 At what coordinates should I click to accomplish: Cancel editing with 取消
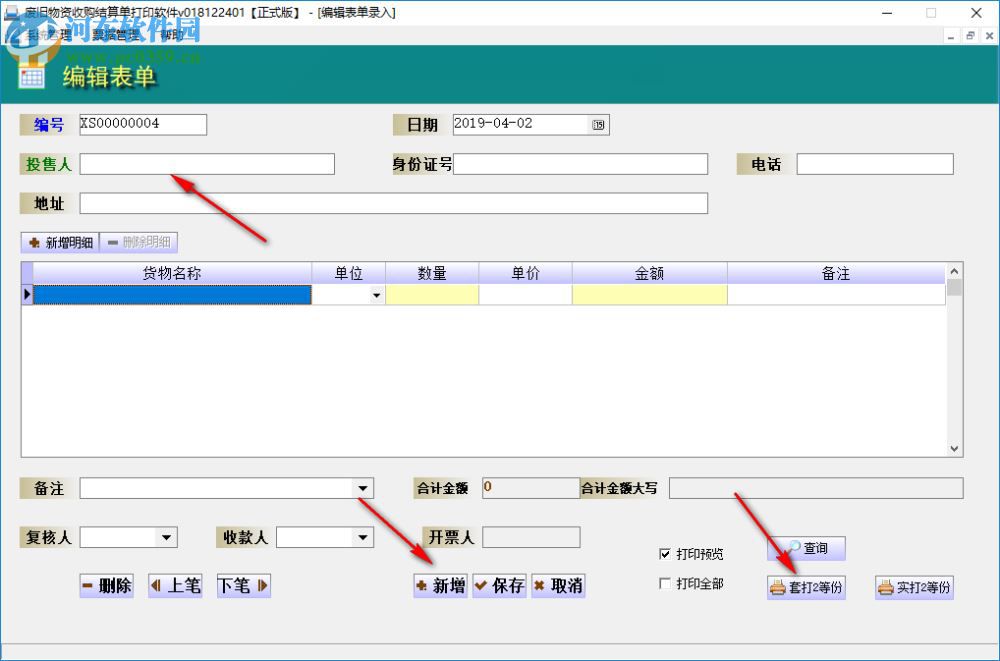[558, 585]
